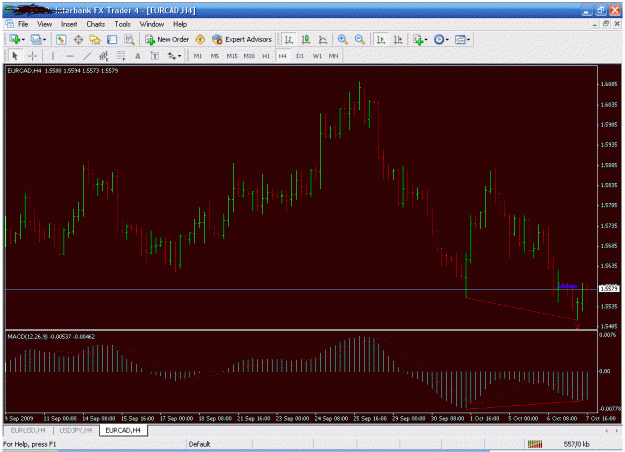The image size is (625, 452).
Task: Open the Charts menu
Action: 96,24
